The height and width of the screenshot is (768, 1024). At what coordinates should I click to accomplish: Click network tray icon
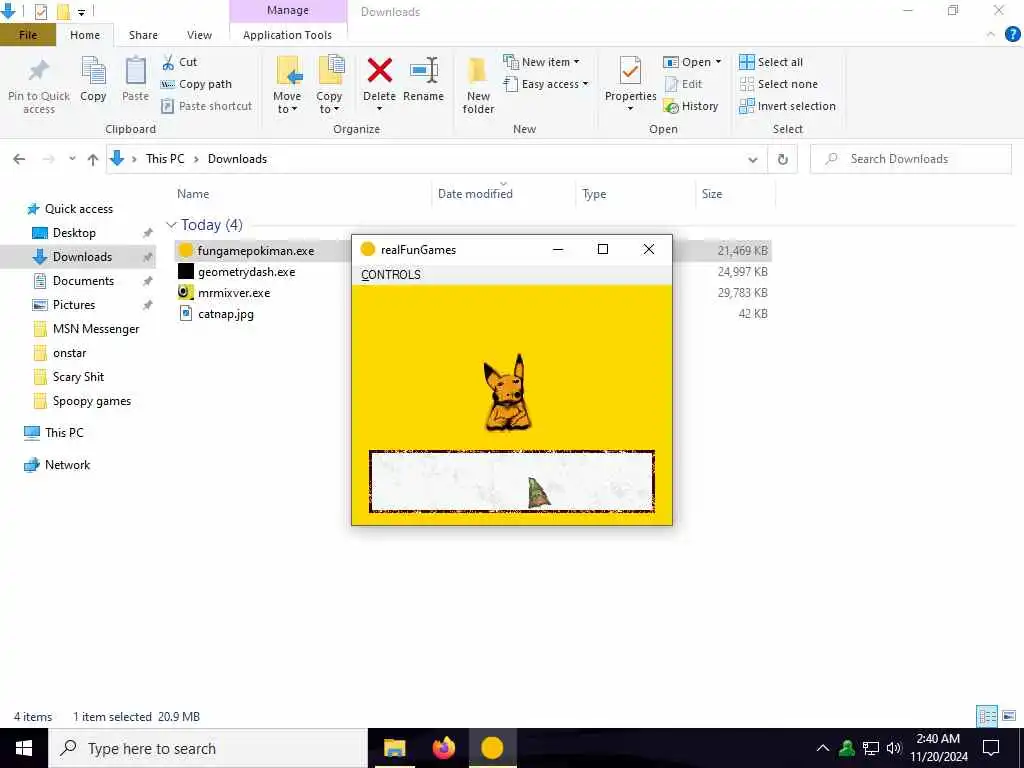tap(871, 748)
